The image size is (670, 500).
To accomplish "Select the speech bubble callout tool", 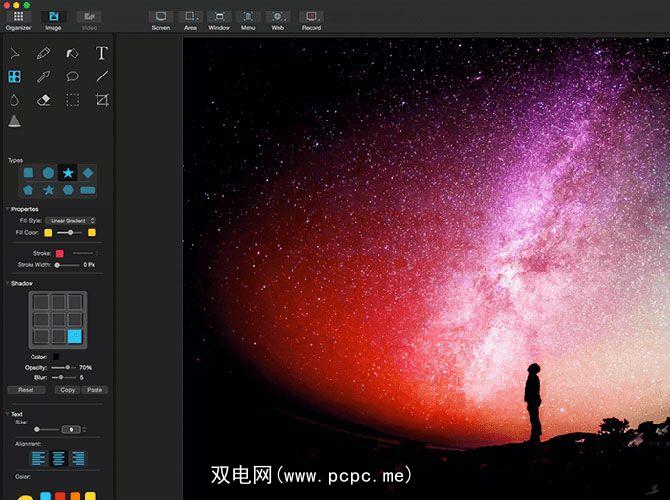I will pos(73,77).
